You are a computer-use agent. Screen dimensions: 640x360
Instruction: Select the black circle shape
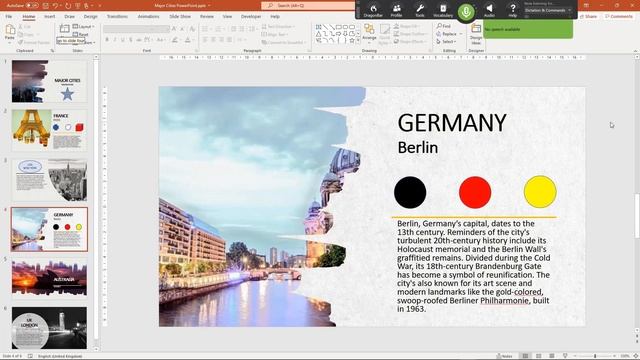pos(410,192)
